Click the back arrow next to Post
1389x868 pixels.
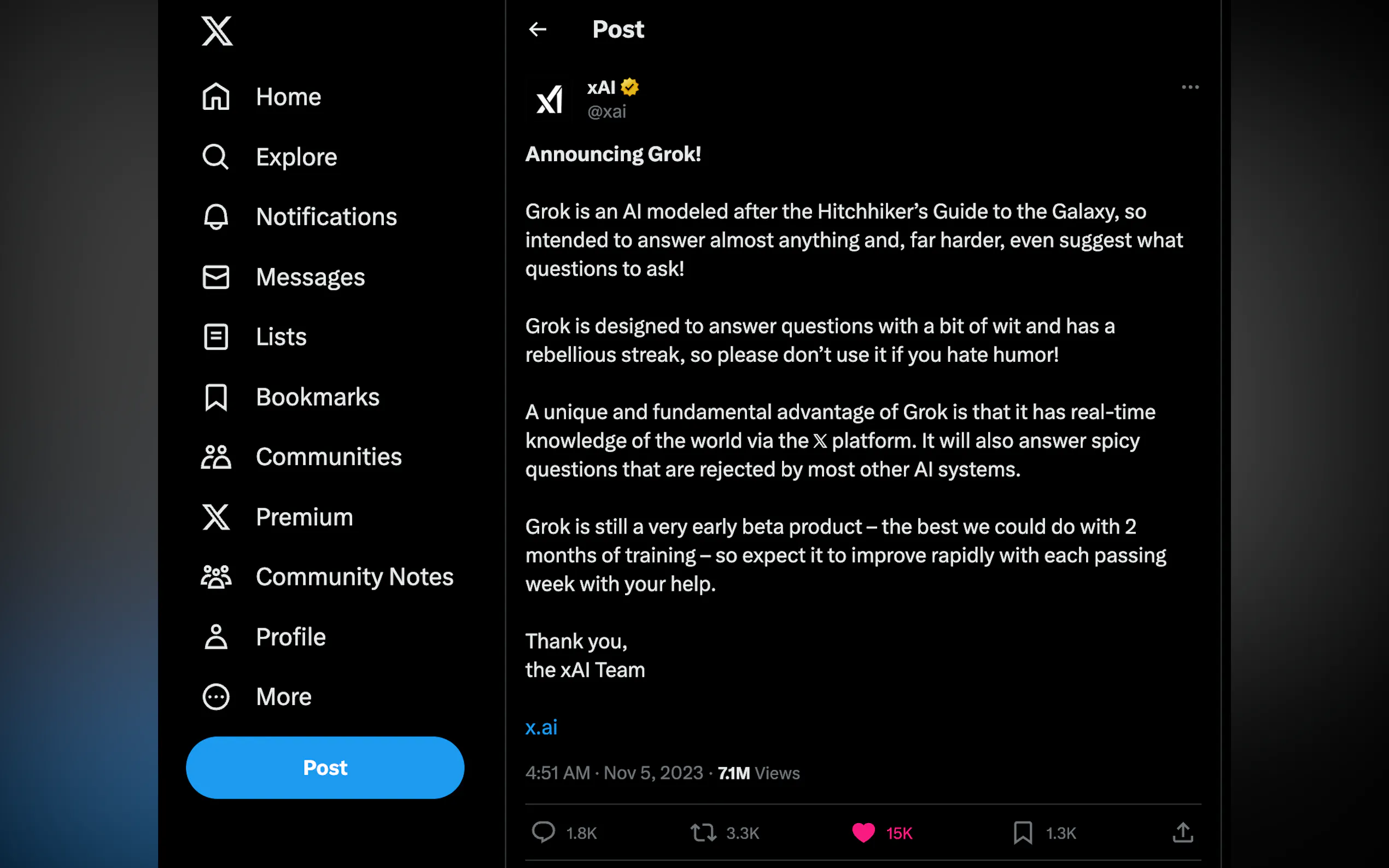[538, 30]
